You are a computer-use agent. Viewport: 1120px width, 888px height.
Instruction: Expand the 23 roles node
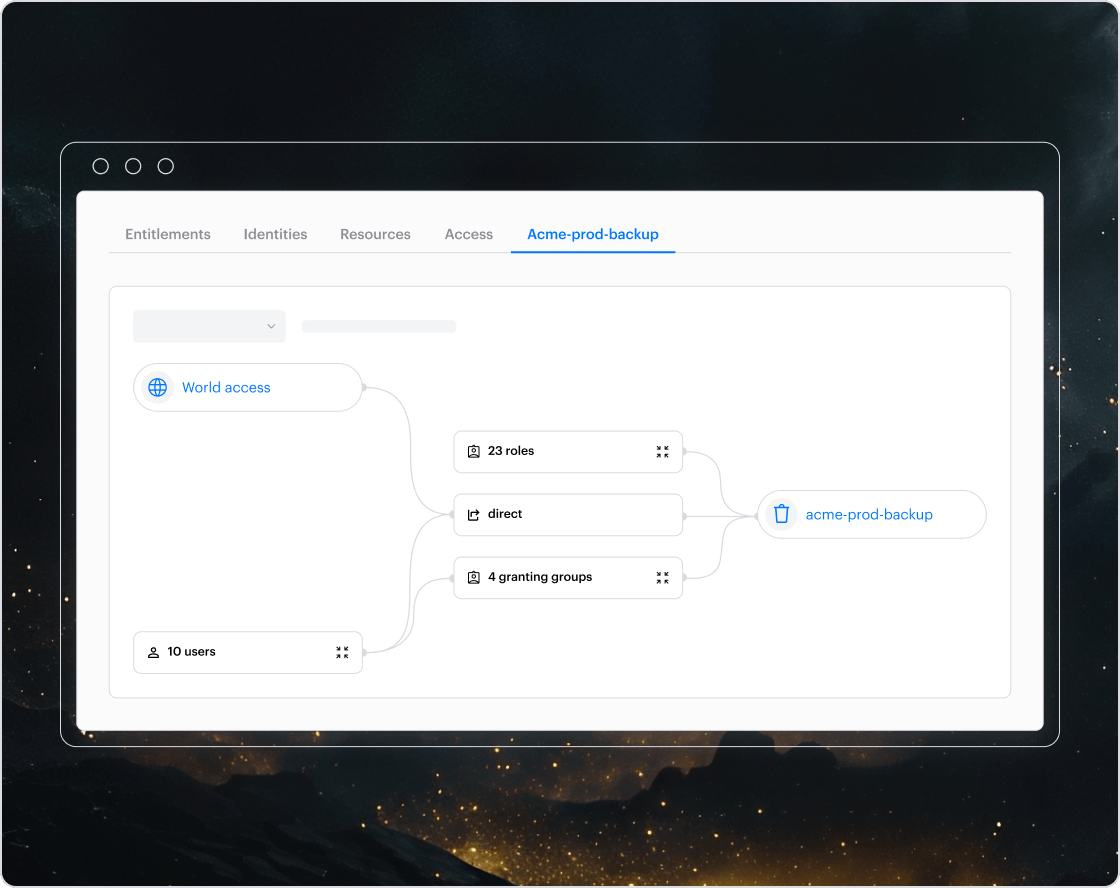click(662, 452)
